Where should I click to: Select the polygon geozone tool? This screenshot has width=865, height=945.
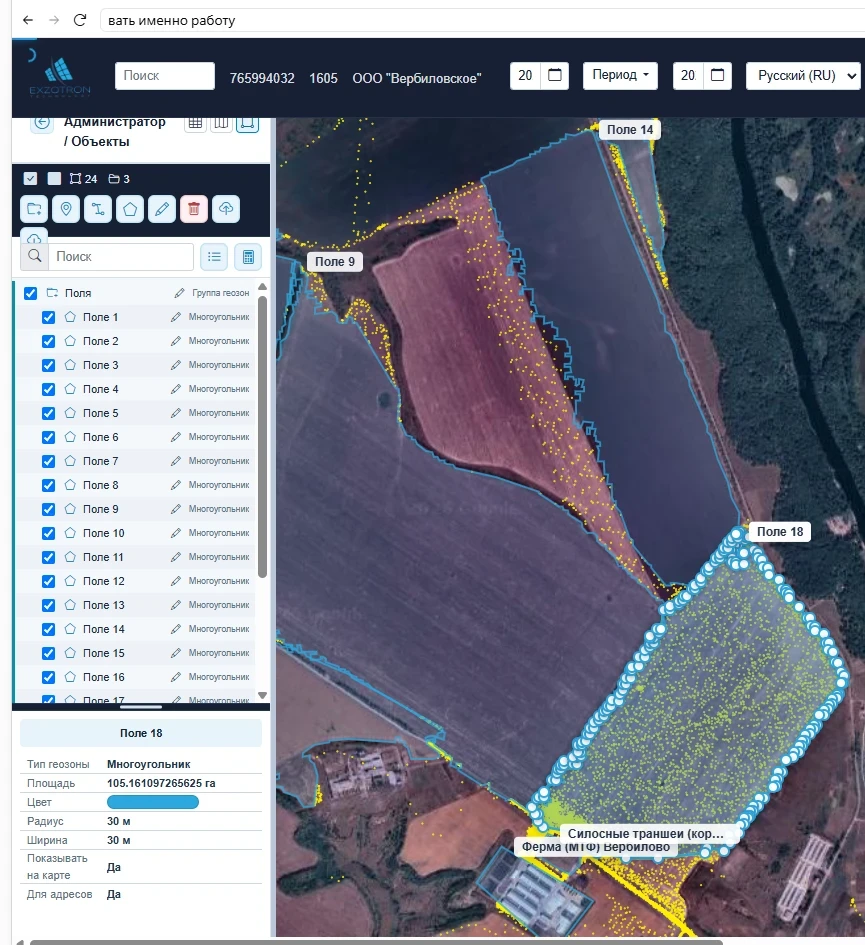click(x=130, y=209)
